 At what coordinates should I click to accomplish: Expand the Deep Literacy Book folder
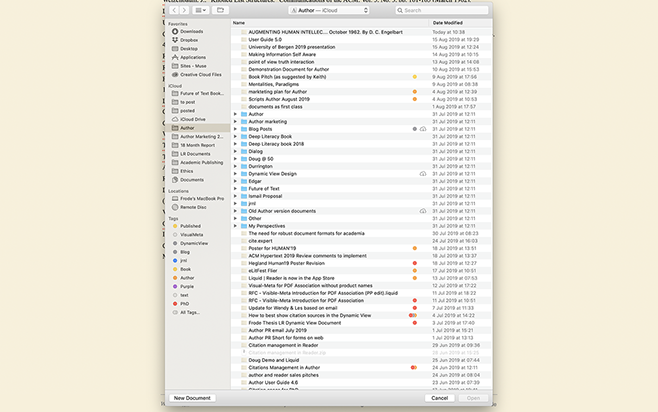pos(235,136)
